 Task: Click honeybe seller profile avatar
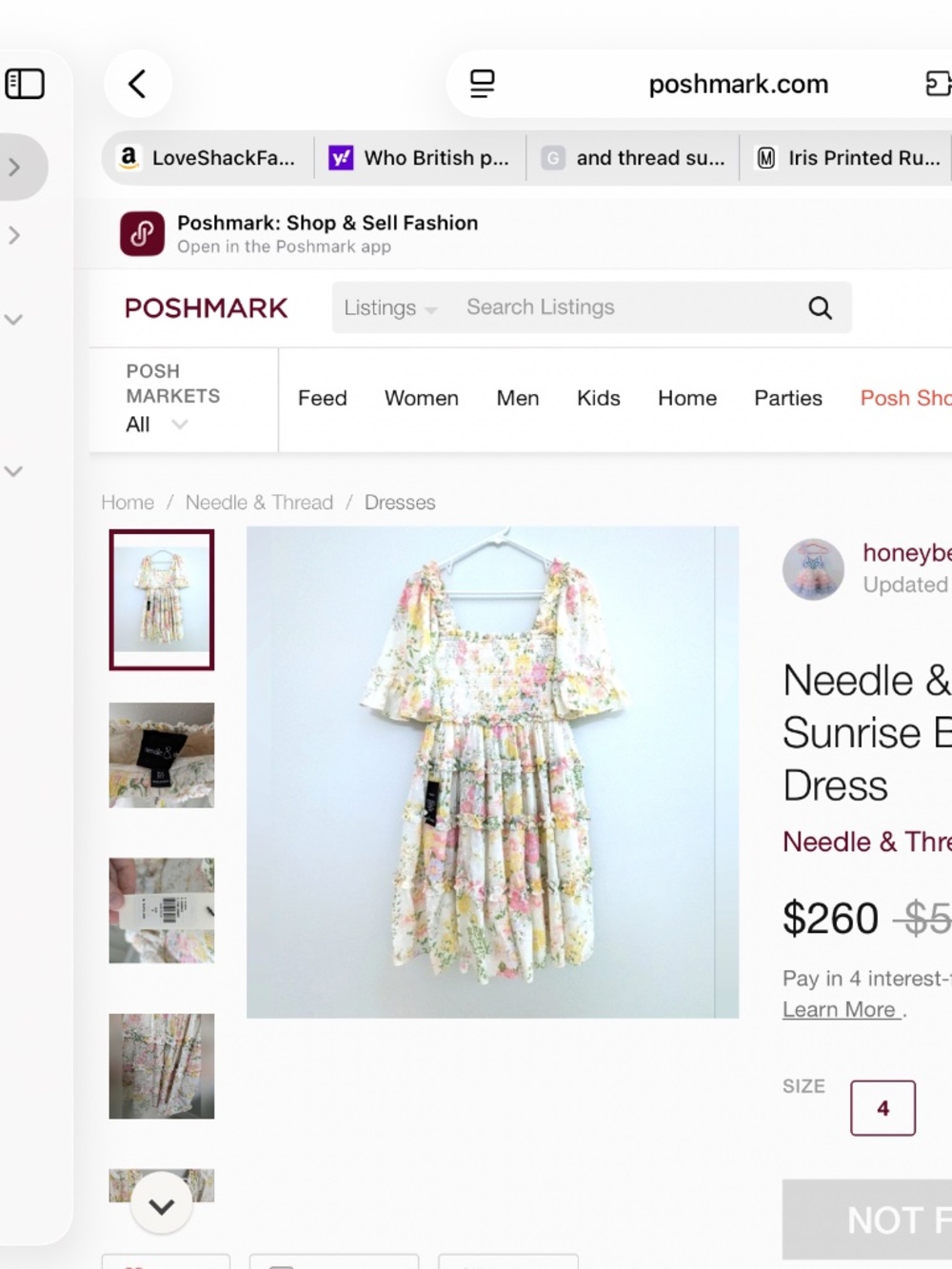click(x=814, y=569)
